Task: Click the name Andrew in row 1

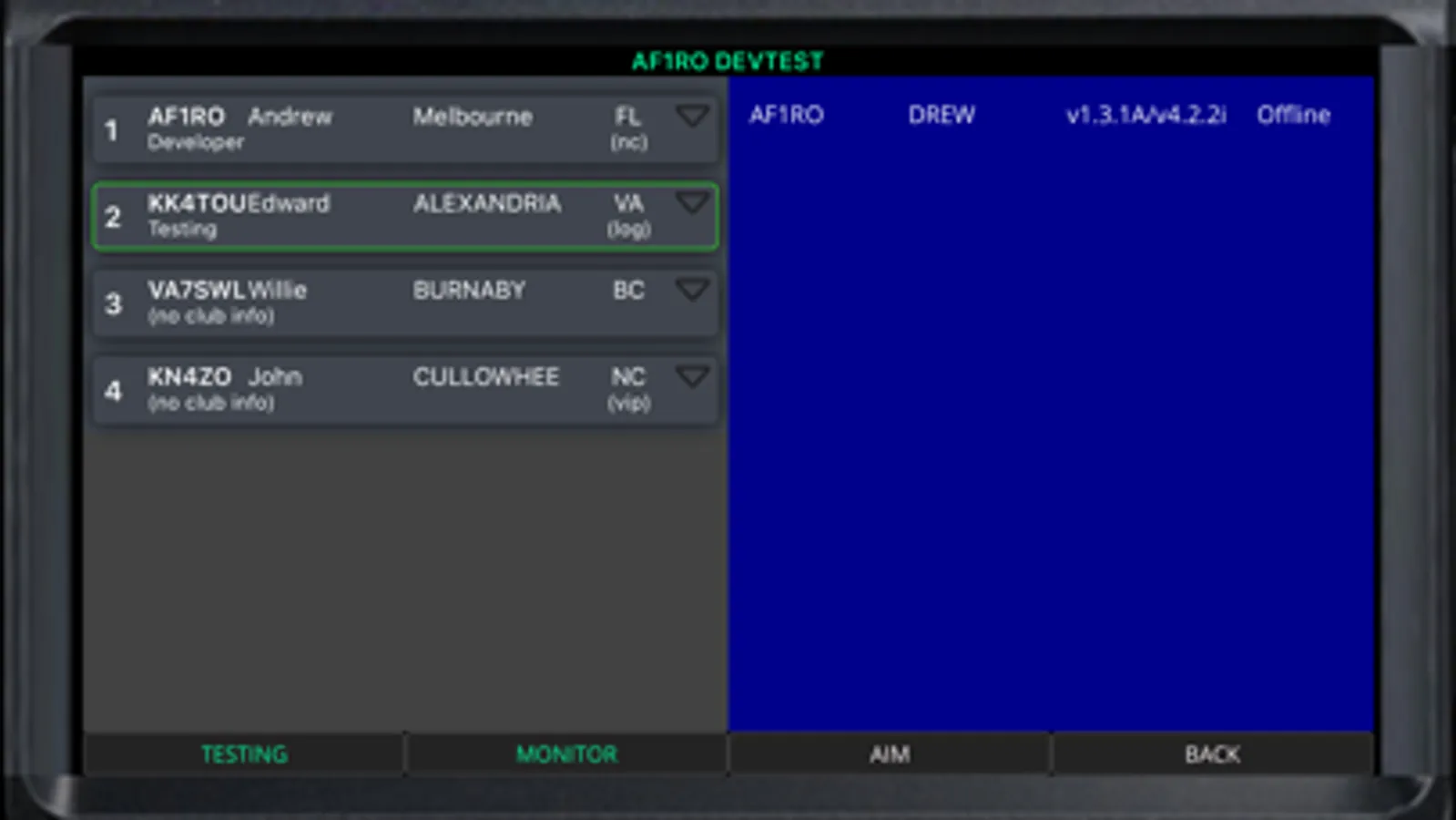Action: [290, 117]
